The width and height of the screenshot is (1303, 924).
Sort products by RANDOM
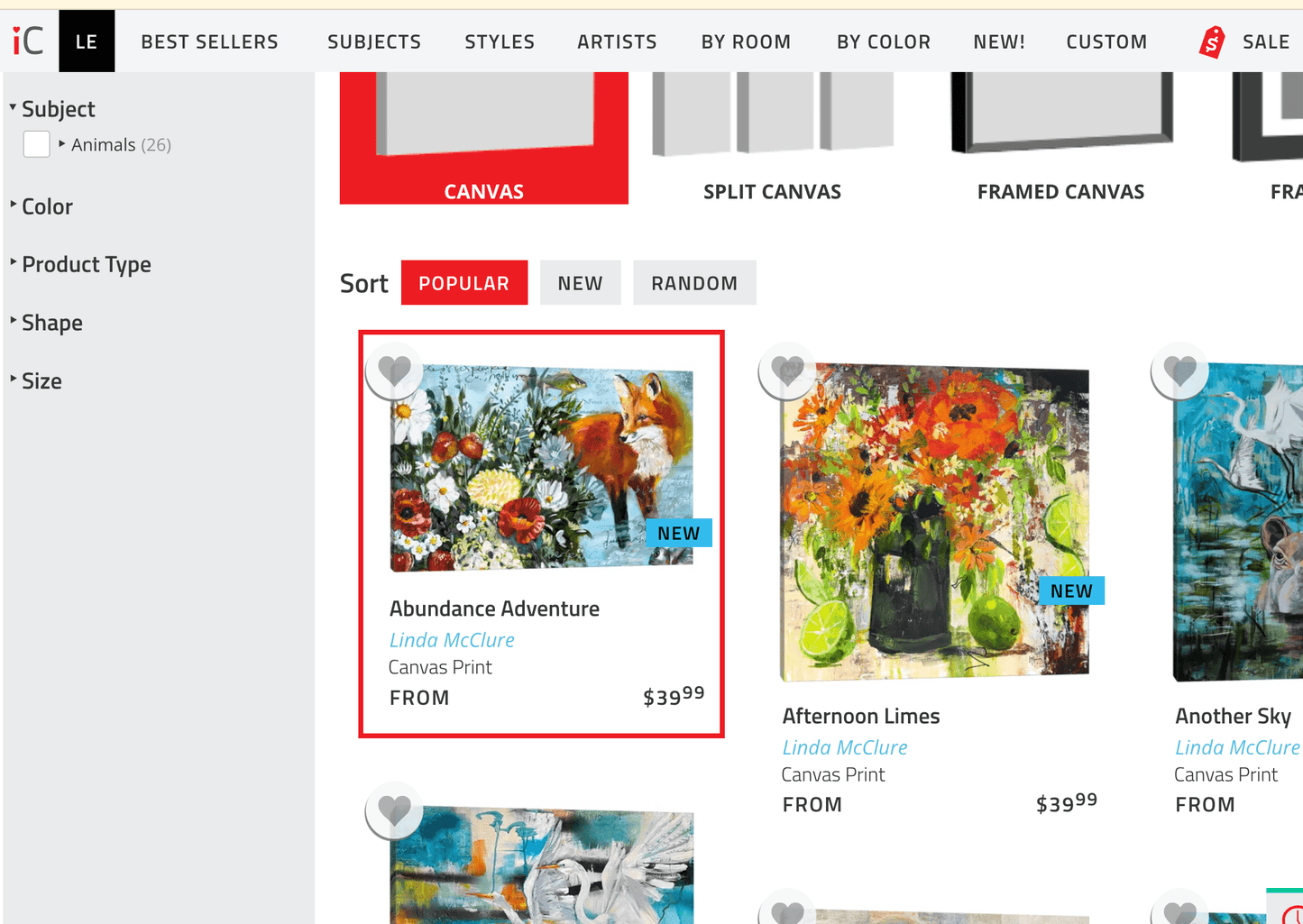pos(694,283)
